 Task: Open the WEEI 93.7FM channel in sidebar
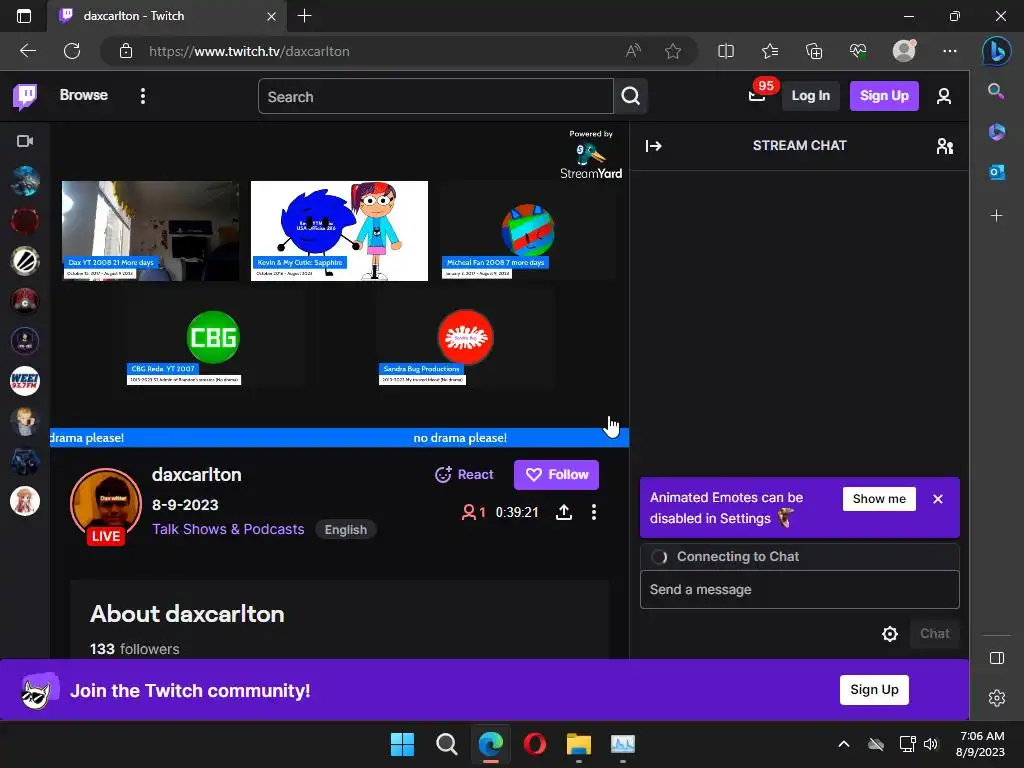pyautogui.click(x=25, y=381)
